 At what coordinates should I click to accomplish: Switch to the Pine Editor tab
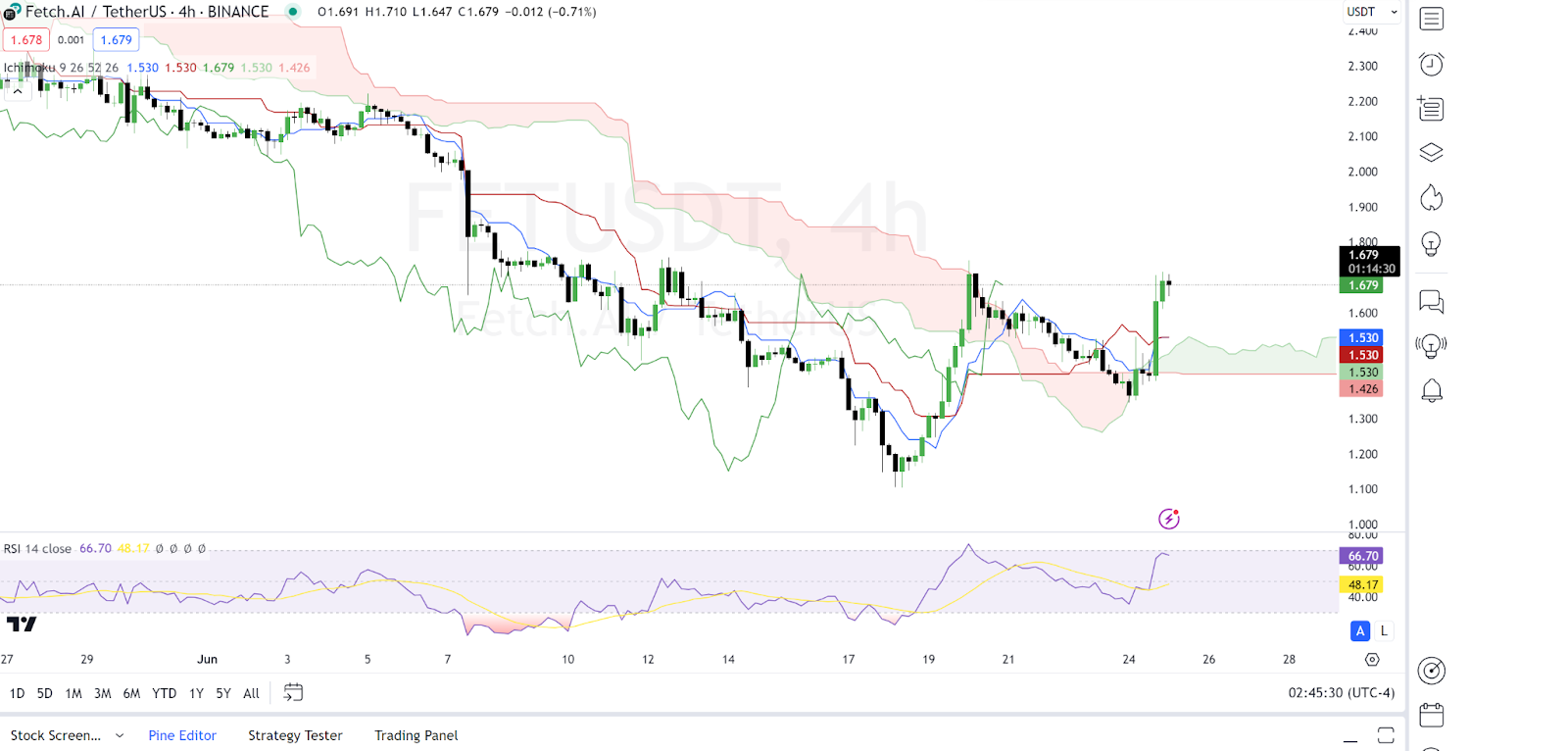pos(182,735)
